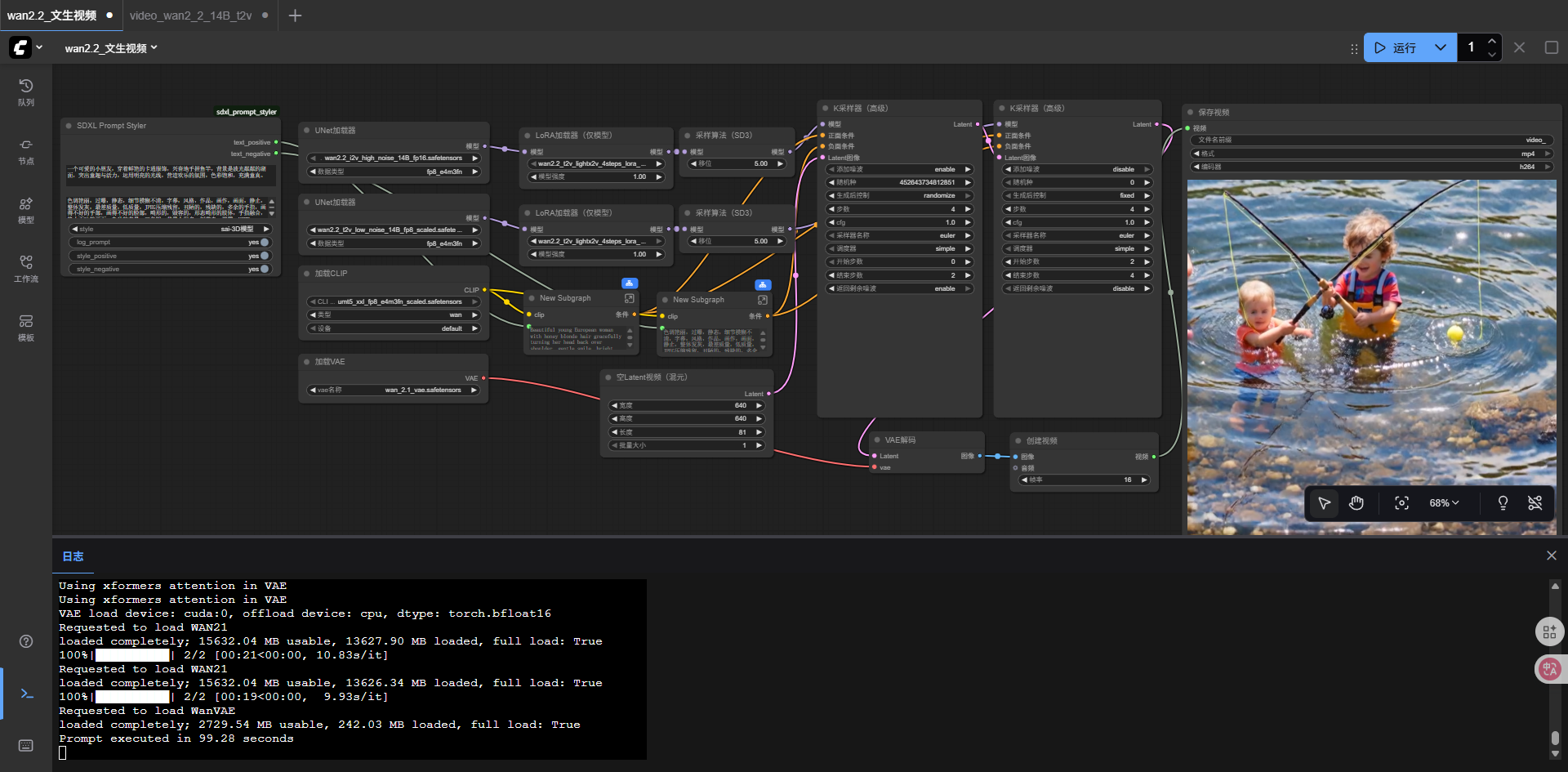The image size is (1568, 772).
Task: Add a new workflow tab
Action: 296,16
